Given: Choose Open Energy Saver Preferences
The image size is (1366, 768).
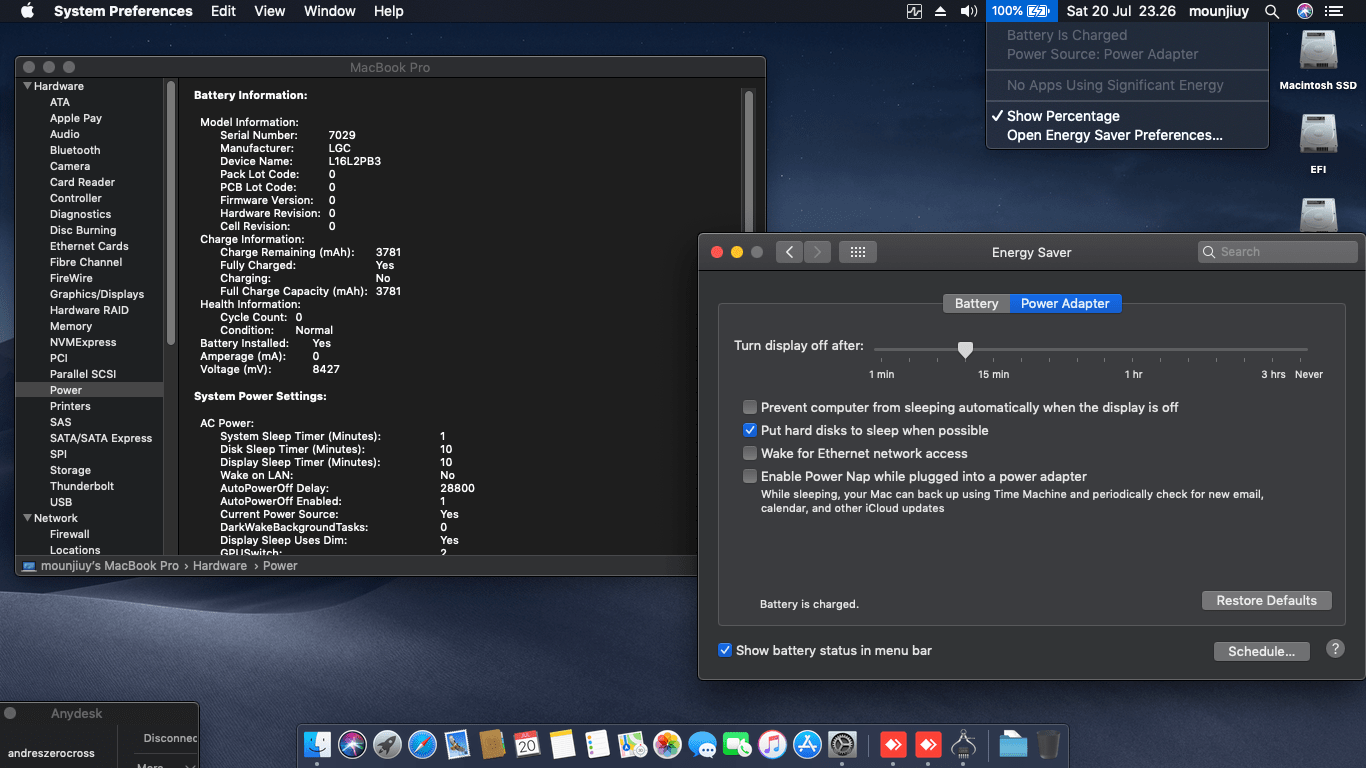Looking at the screenshot, I should click(x=1127, y=135).
